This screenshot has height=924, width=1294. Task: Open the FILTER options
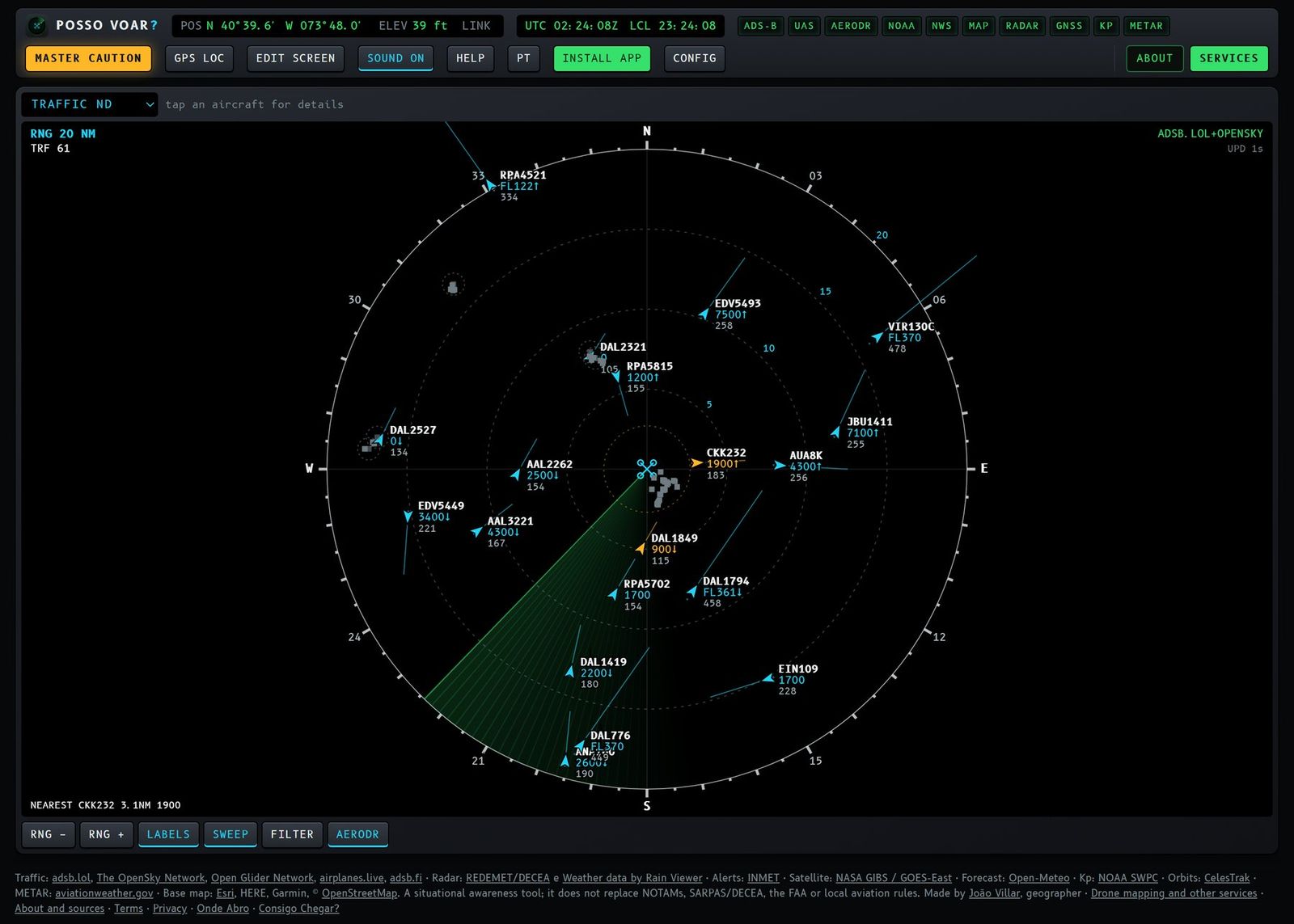[292, 834]
